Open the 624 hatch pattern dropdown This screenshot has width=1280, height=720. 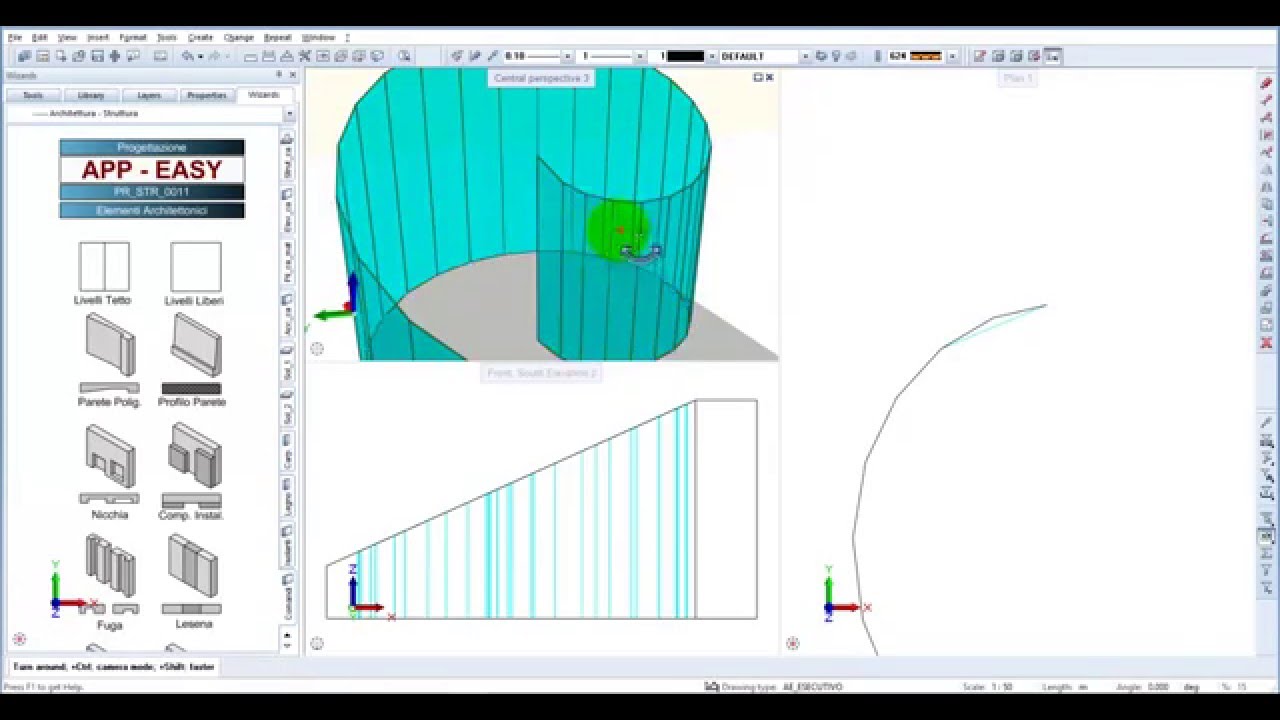(951, 56)
